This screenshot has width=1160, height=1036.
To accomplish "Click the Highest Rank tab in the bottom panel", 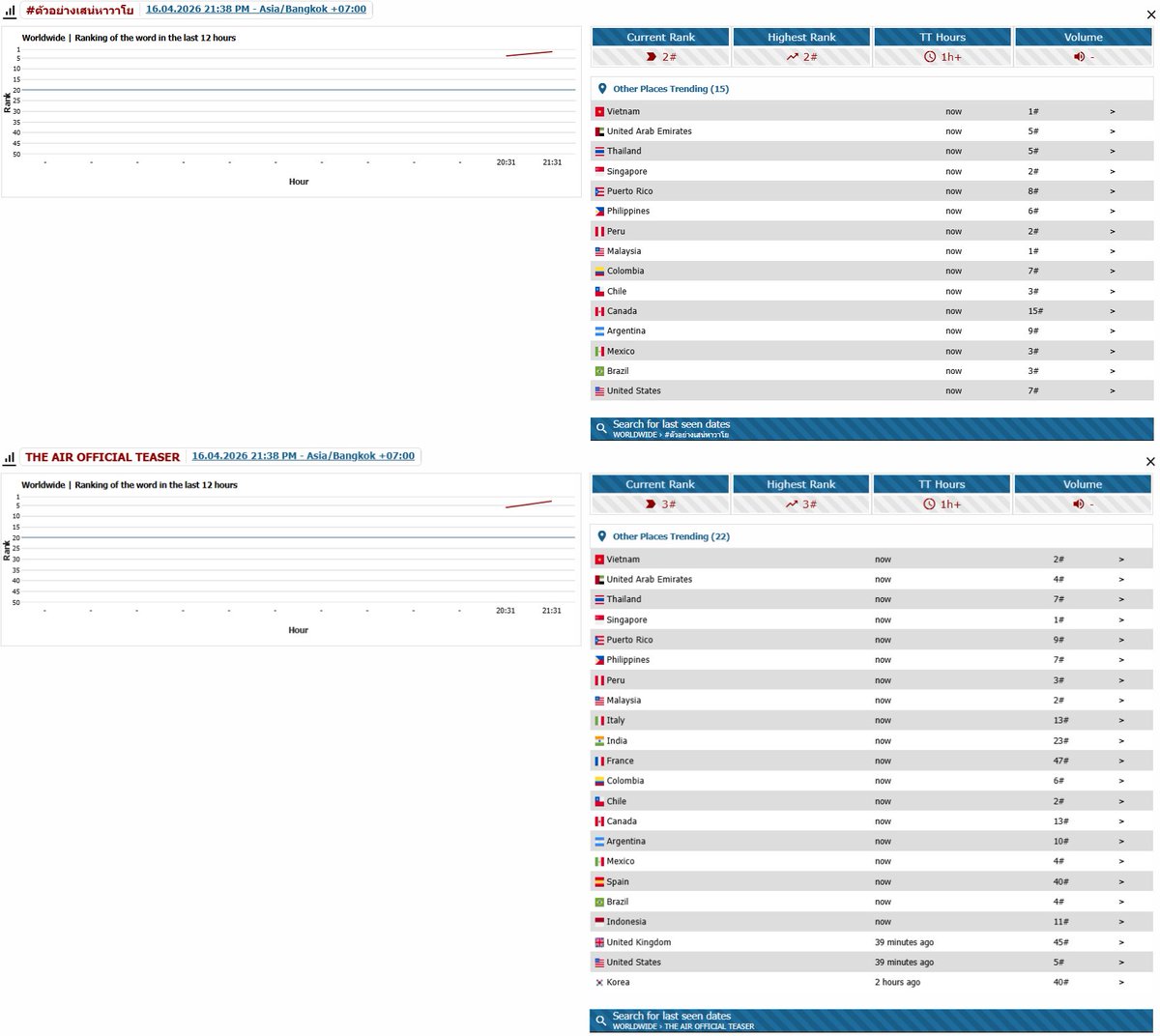I will [801, 484].
